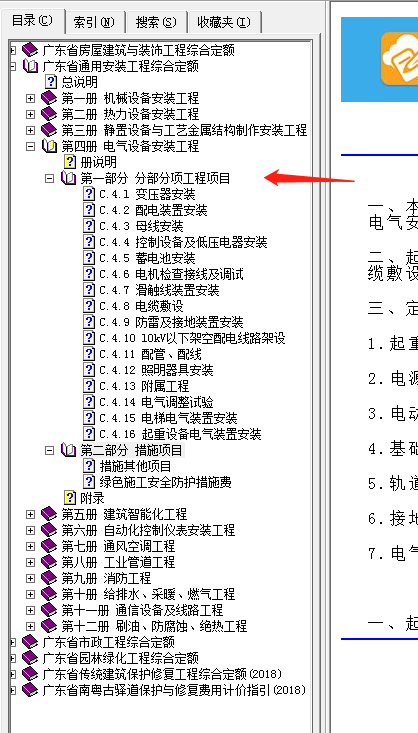The image size is (418, 733).
Task: Expand 第五册 建筑智能化工程 node
Action: (x=30, y=514)
